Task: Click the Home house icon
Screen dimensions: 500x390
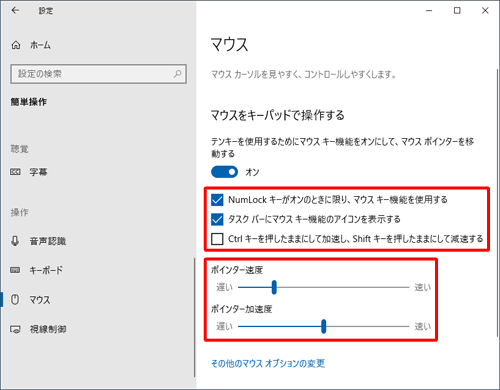Action: click(16, 45)
